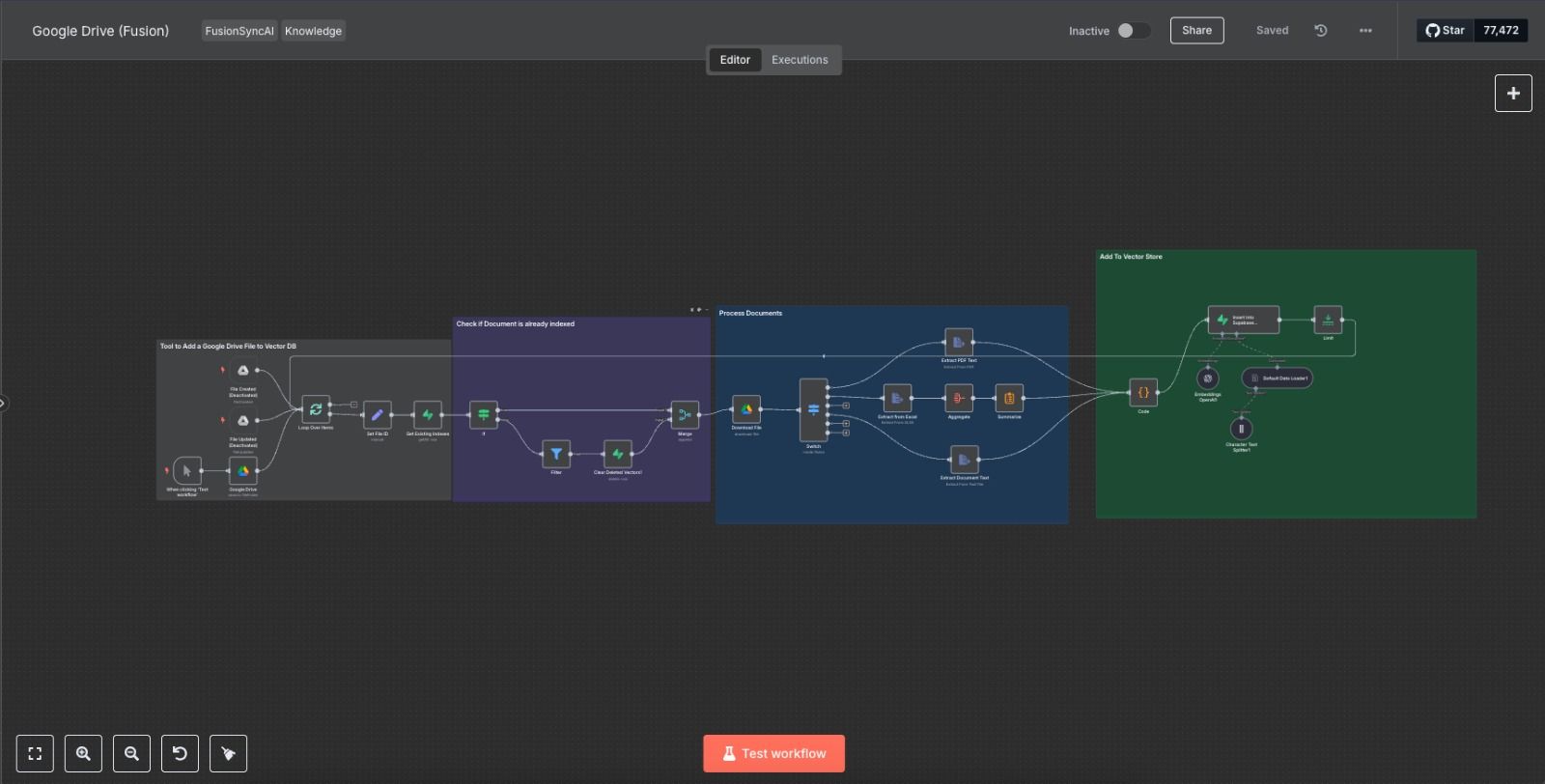
Task: Click the Filter node icon
Action: pyautogui.click(x=556, y=454)
